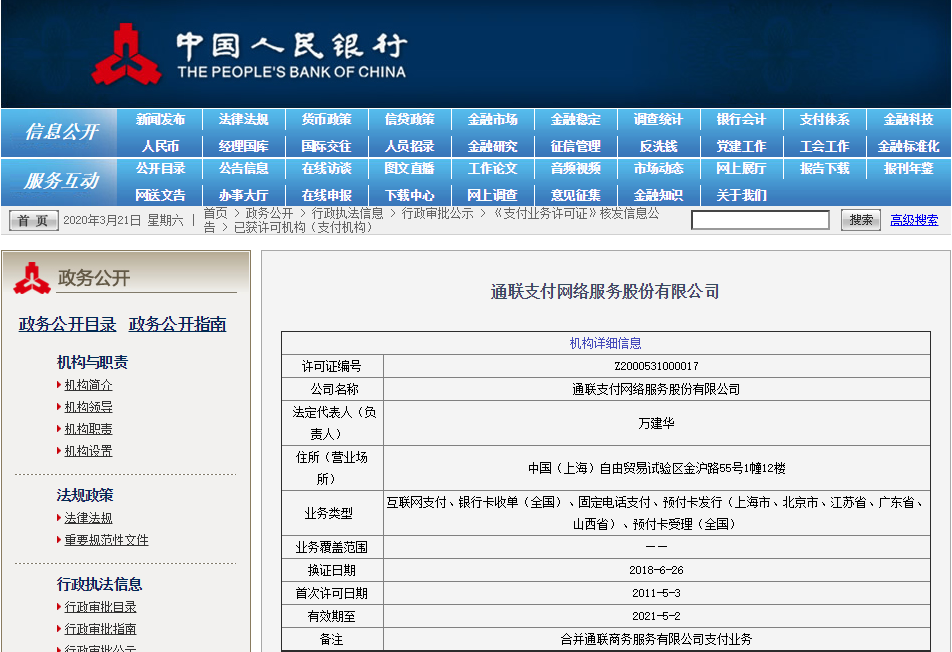Open 国际交往 menu item
The width and height of the screenshot is (952, 652).
tap(327, 146)
